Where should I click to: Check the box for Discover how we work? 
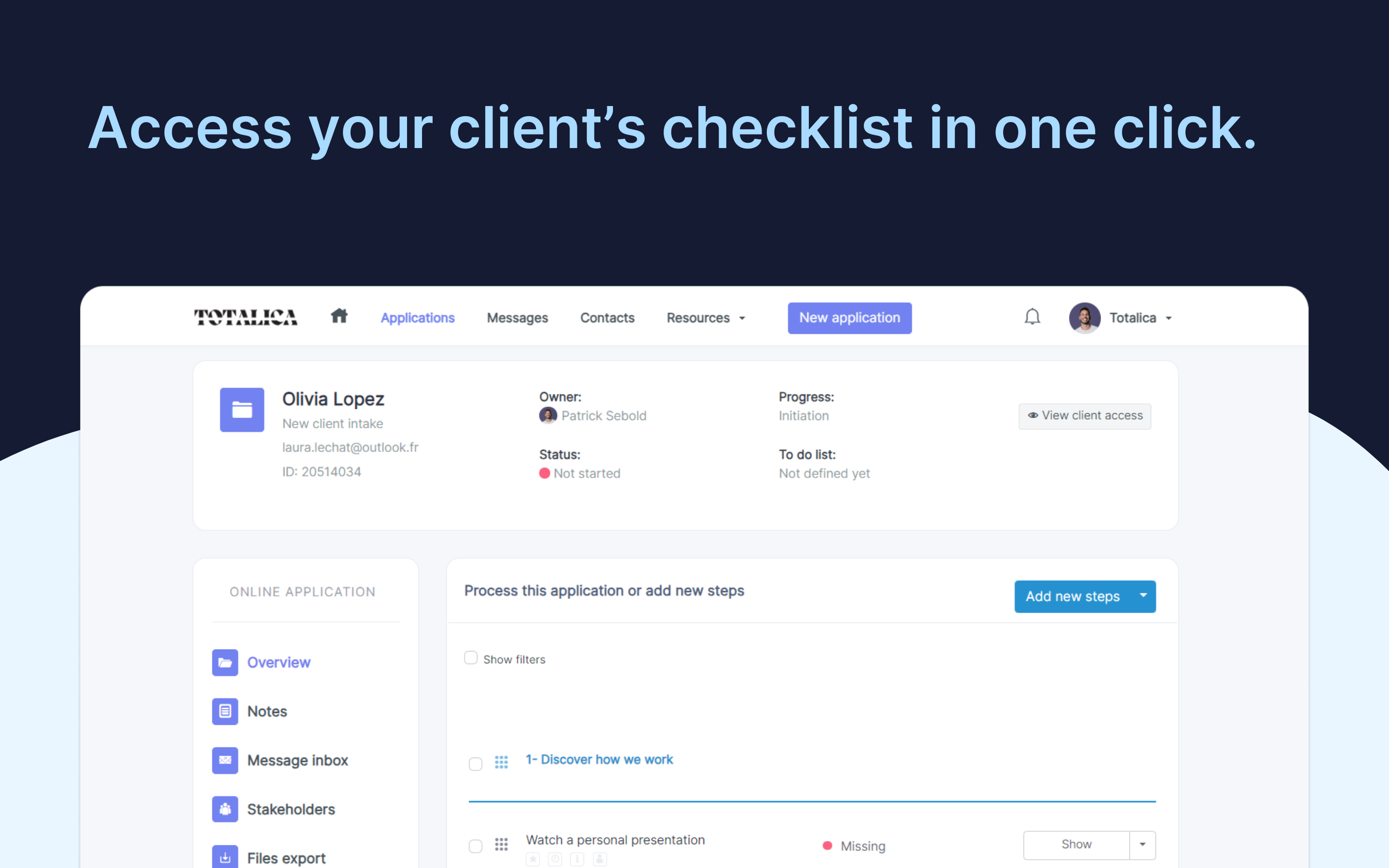point(475,763)
